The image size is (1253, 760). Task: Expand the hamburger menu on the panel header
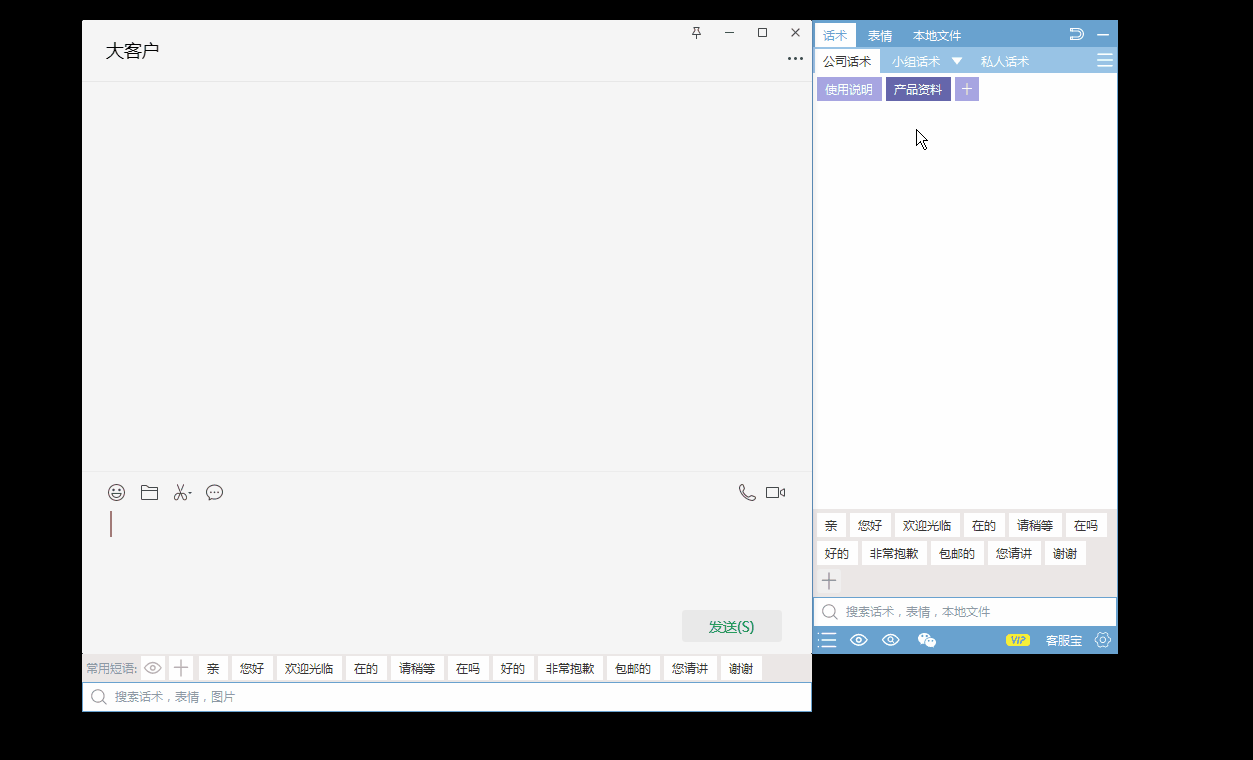tap(1104, 60)
